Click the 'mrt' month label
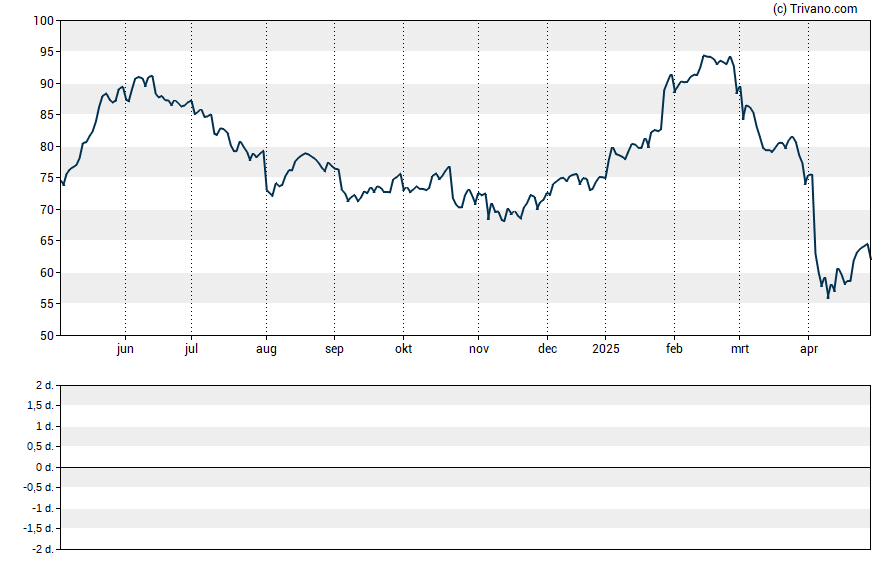The width and height of the screenshot is (888, 565). click(x=740, y=349)
